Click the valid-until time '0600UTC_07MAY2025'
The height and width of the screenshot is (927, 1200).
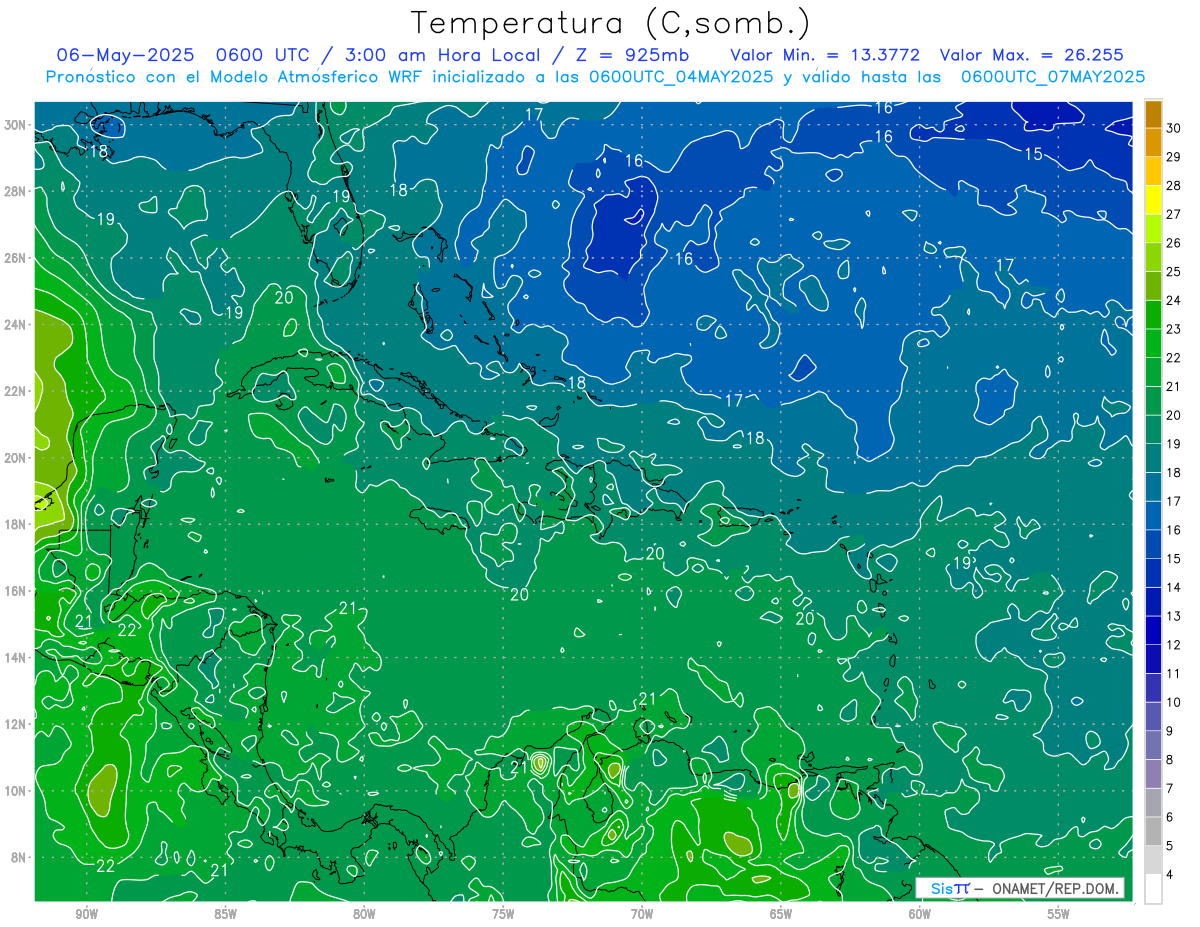point(1053,76)
